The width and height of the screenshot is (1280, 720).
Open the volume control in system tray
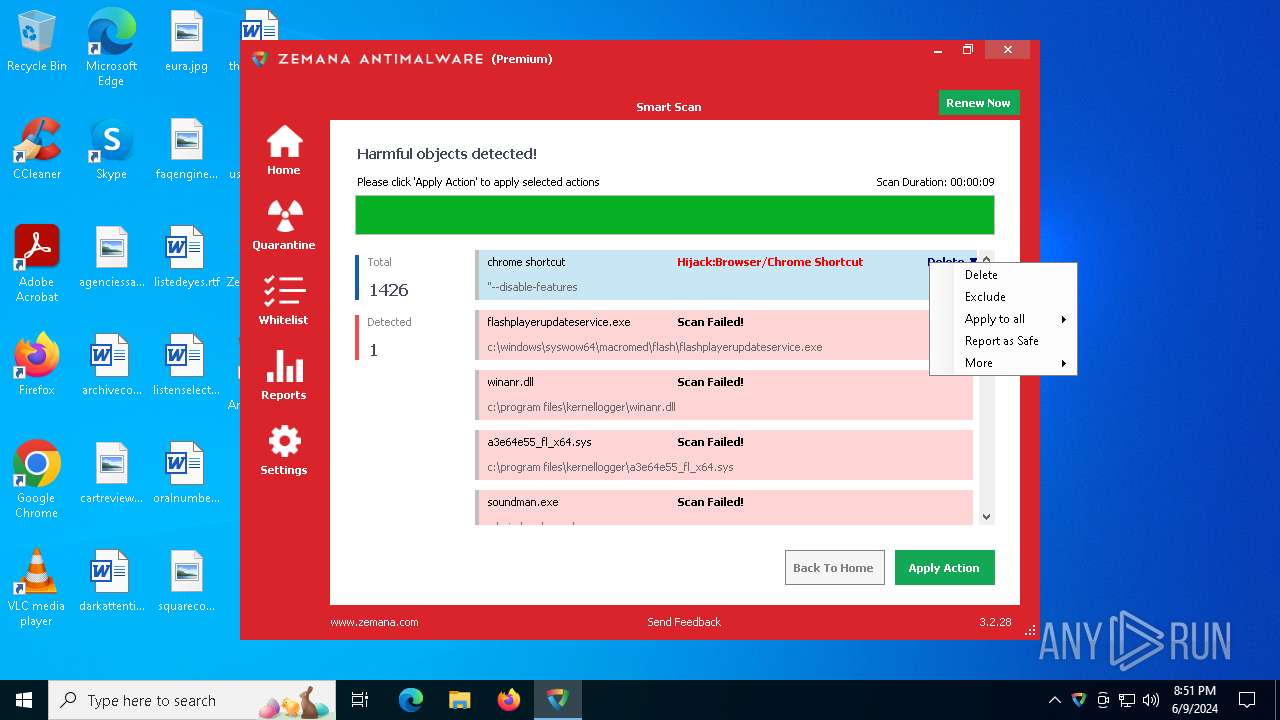coord(1151,700)
